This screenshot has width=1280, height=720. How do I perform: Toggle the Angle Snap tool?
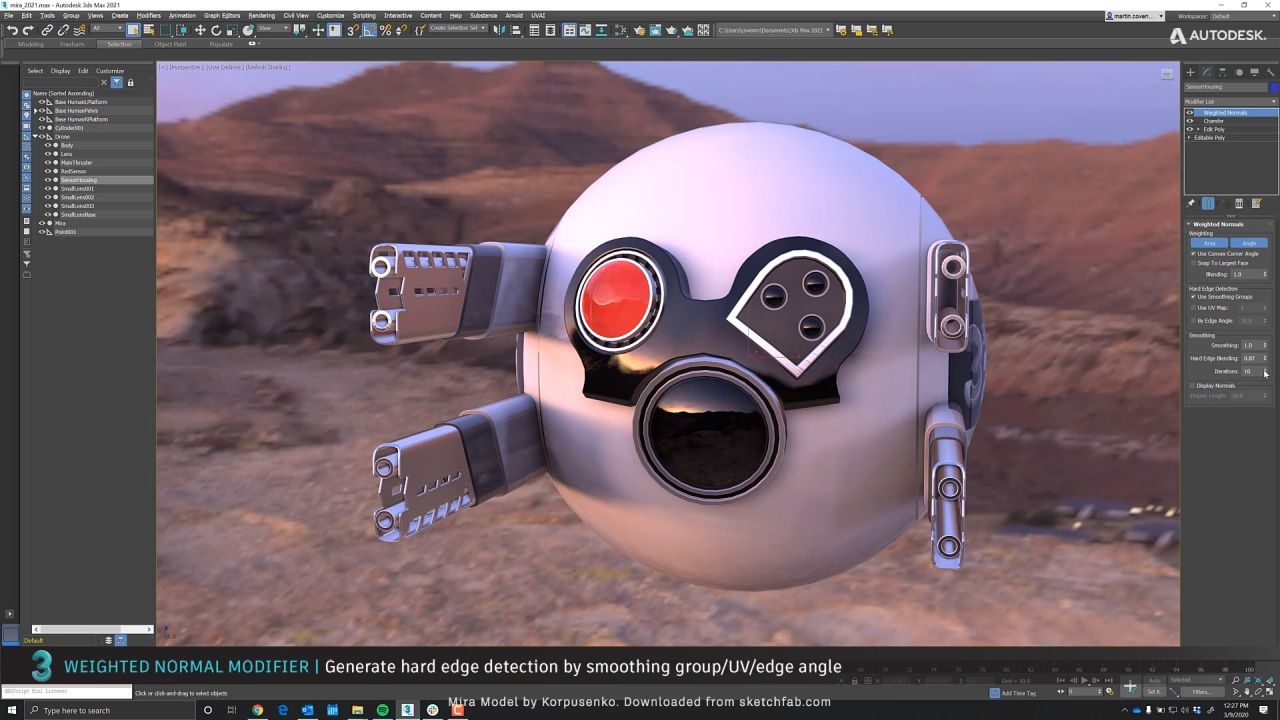370,30
